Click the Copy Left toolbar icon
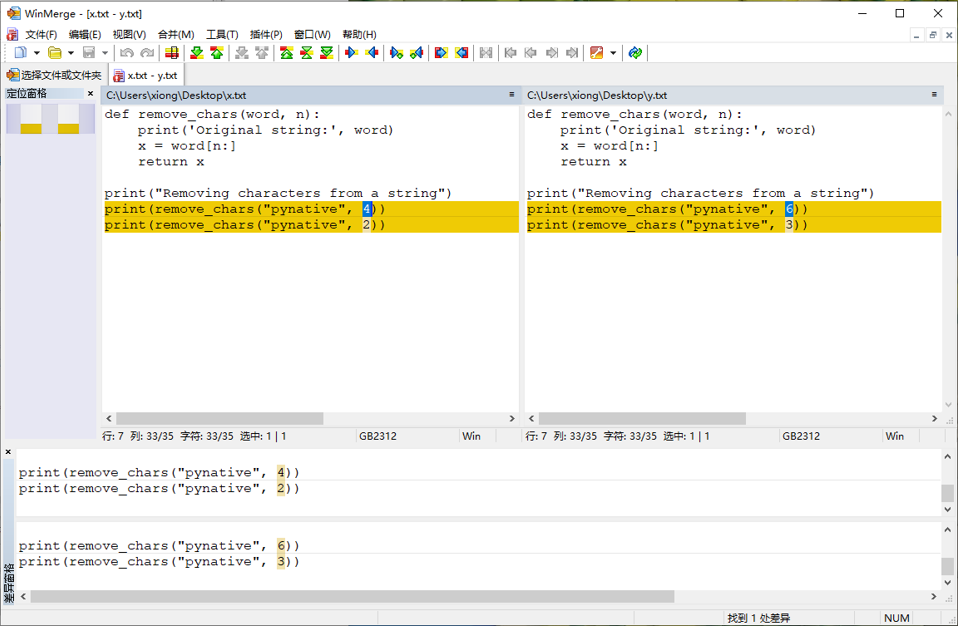Screen dimensions: 958x626 click(371, 53)
